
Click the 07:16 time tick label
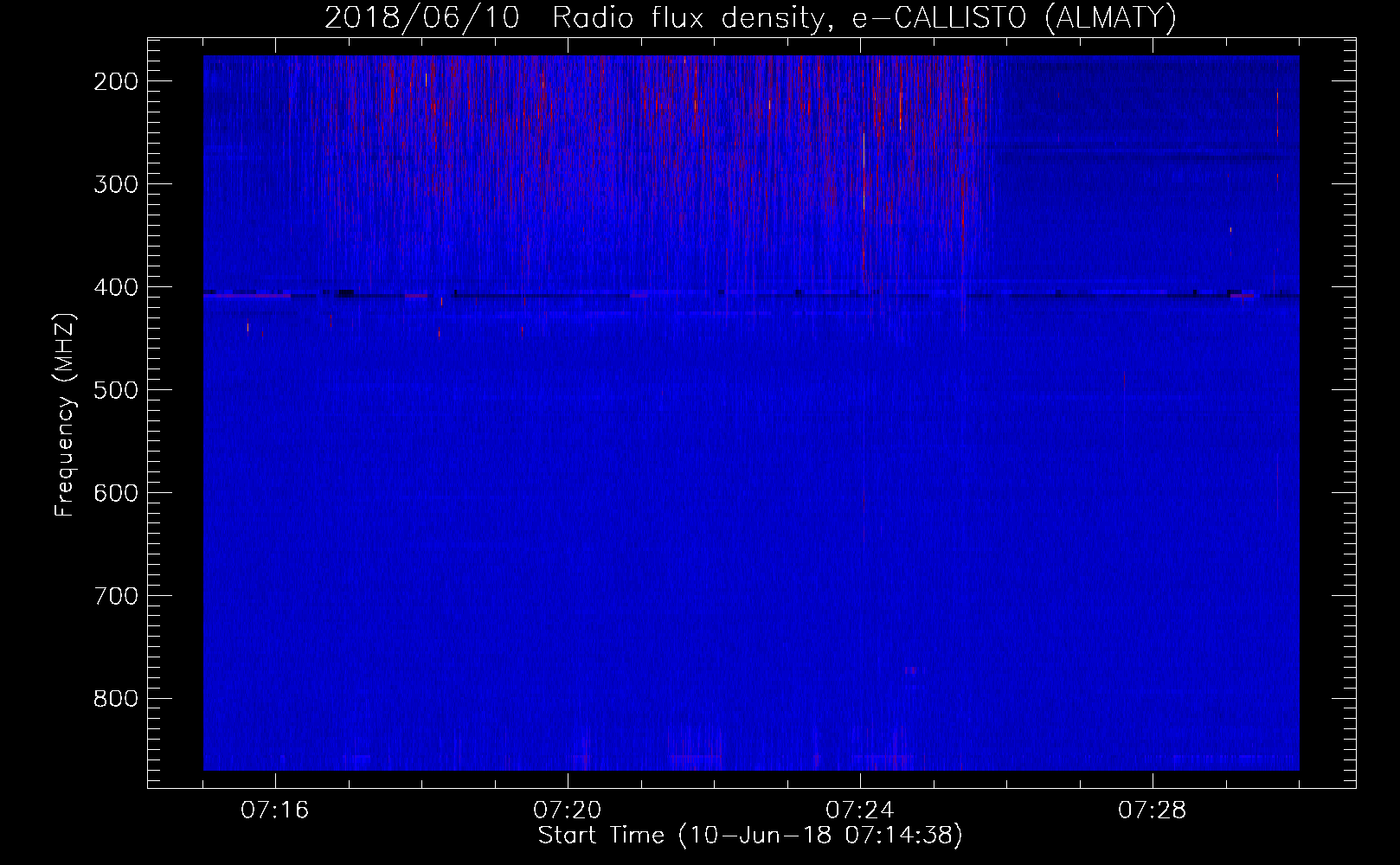pos(275,811)
